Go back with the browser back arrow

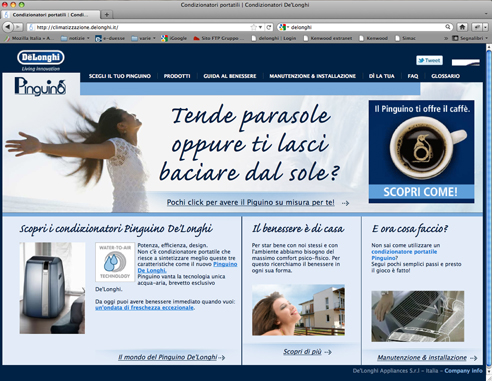tap(8, 27)
